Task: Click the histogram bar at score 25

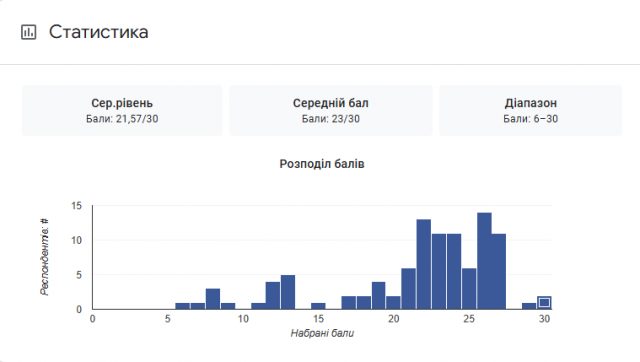Action: tap(469, 289)
